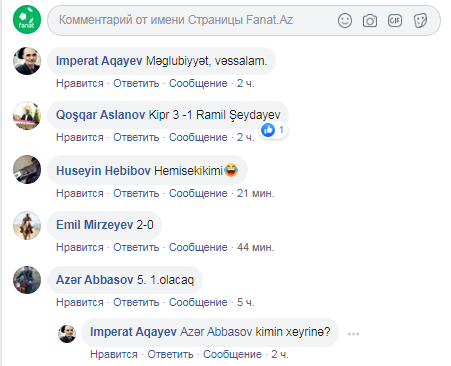The height and width of the screenshot is (366, 451).
Task: Open Qoşqar Aslanov's profile name link
Action: point(100,115)
